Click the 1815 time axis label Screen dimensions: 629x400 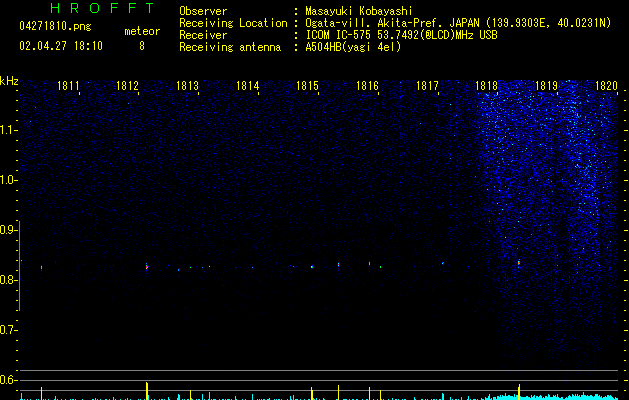pyautogui.click(x=307, y=86)
